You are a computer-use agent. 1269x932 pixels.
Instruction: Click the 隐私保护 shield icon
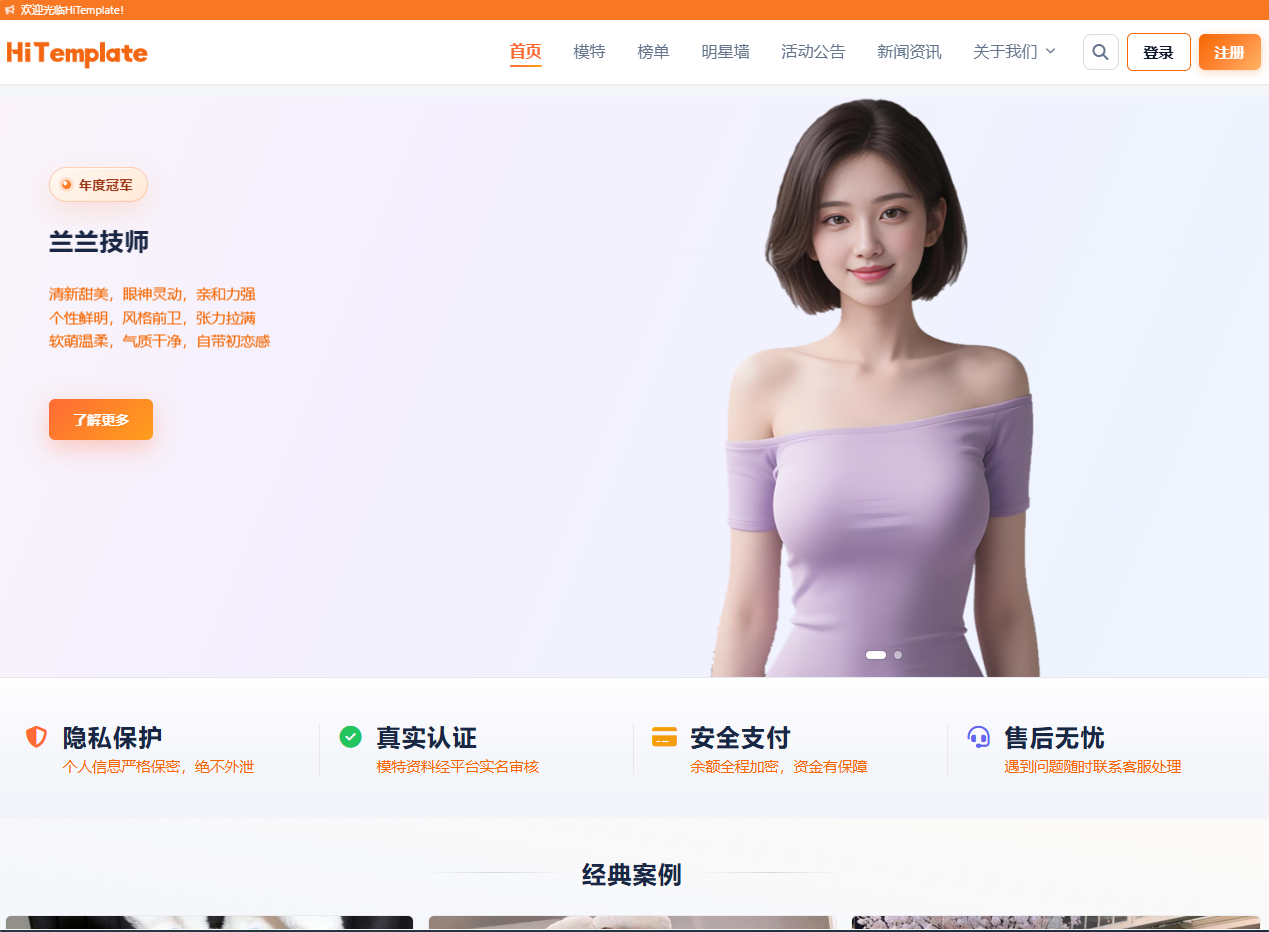pyautogui.click(x=35, y=736)
